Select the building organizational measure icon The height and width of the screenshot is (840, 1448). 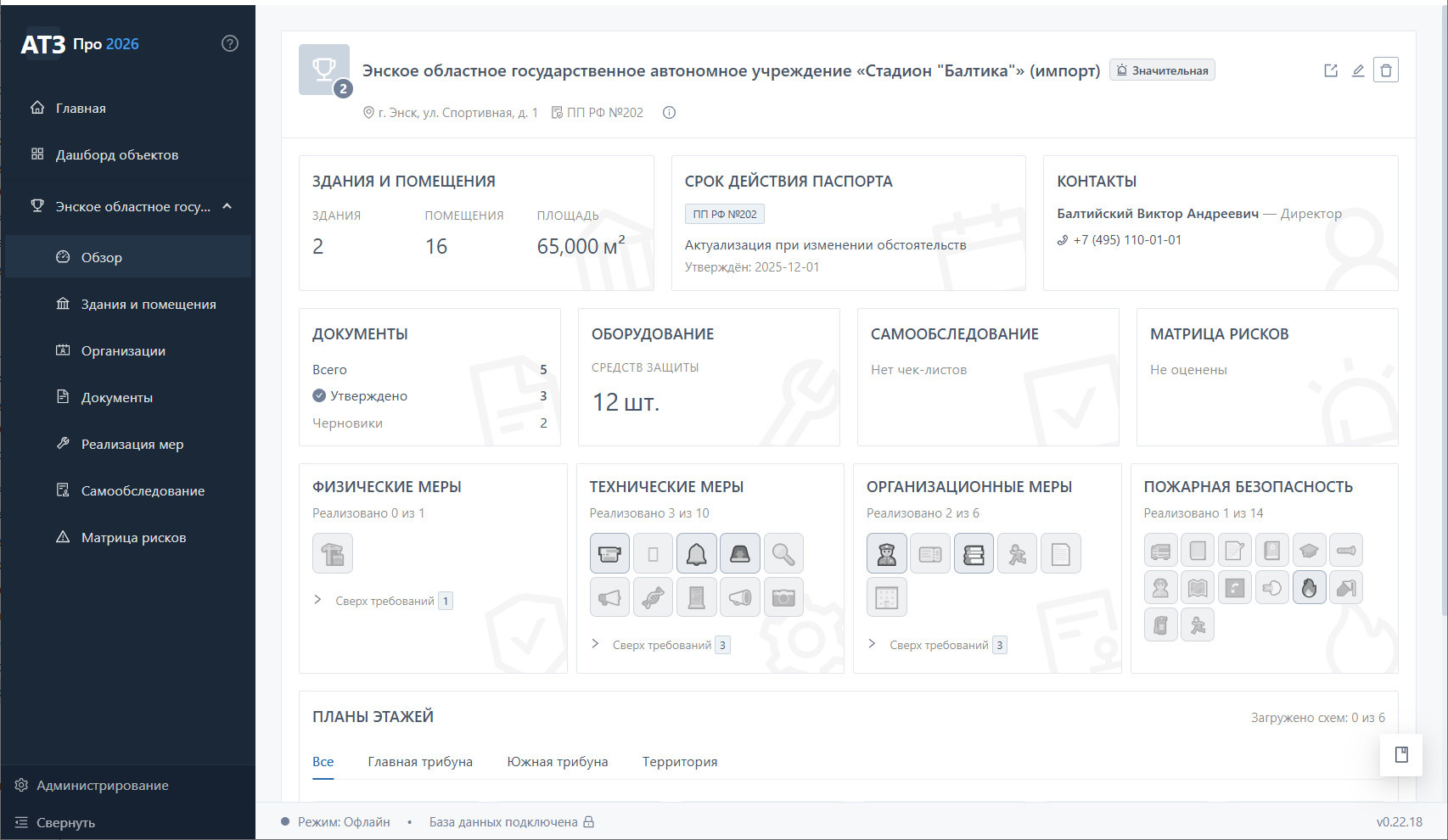pyautogui.click(x=887, y=597)
